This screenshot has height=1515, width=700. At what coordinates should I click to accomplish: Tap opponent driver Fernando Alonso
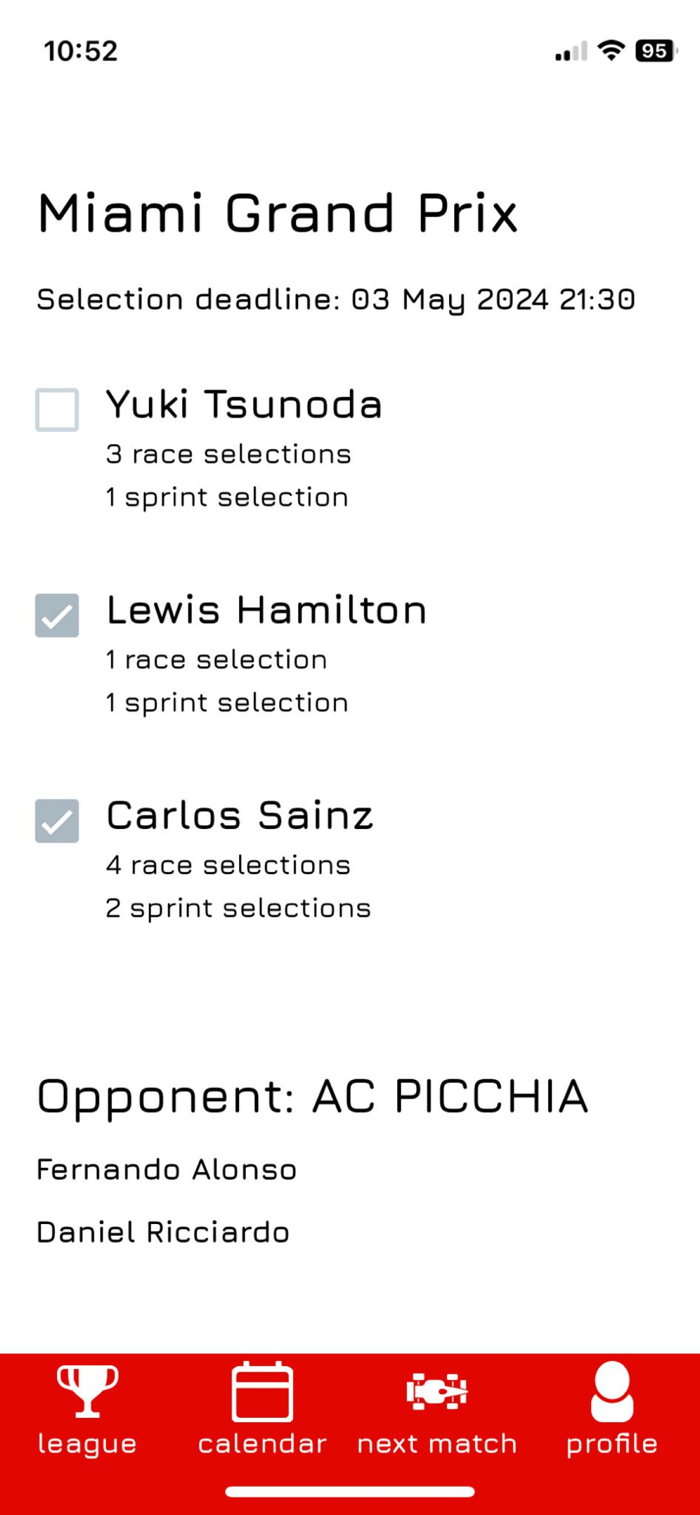[166, 1169]
